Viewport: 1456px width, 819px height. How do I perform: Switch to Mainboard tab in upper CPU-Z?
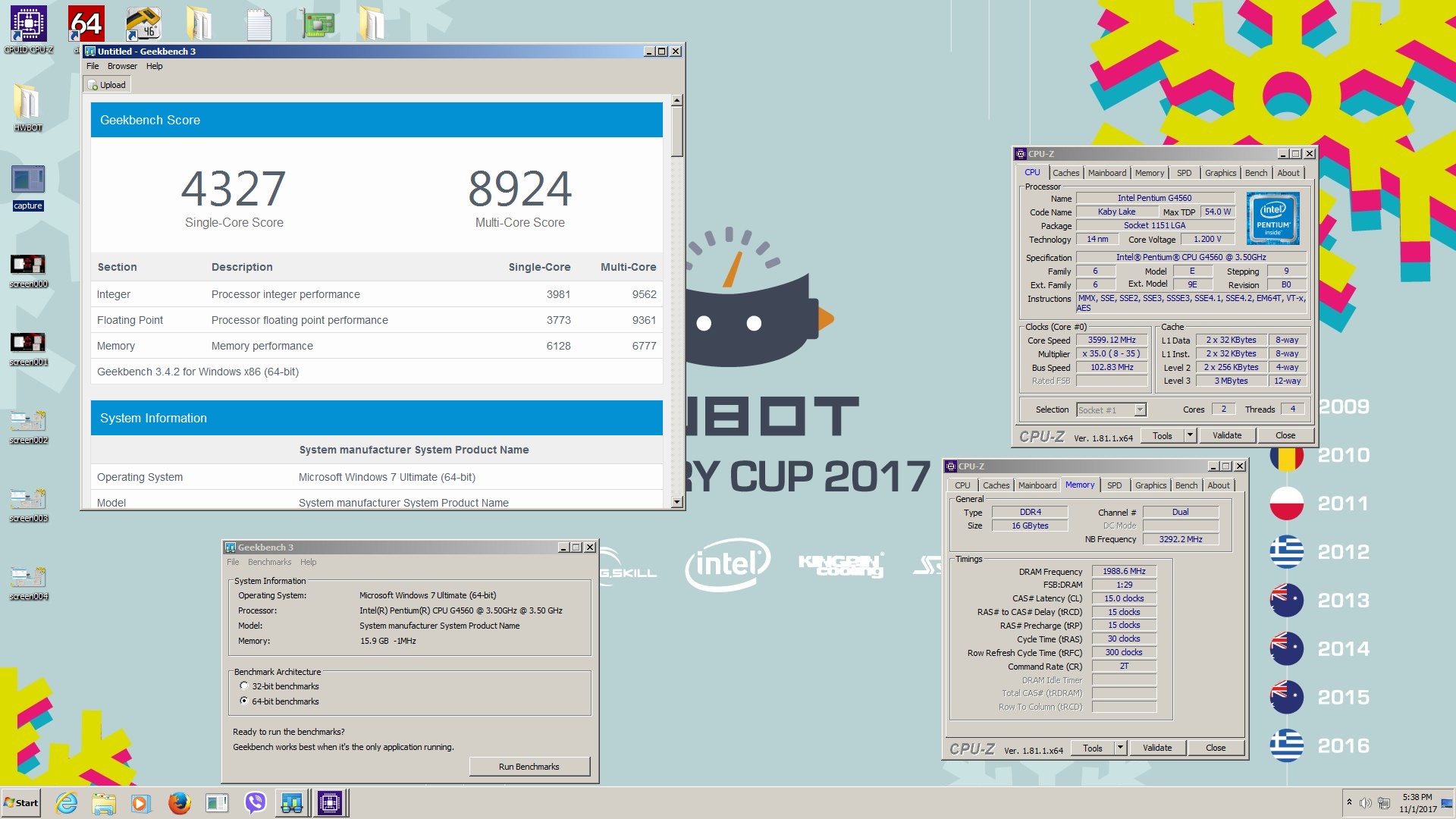pyautogui.click(x=1106, y=173)
